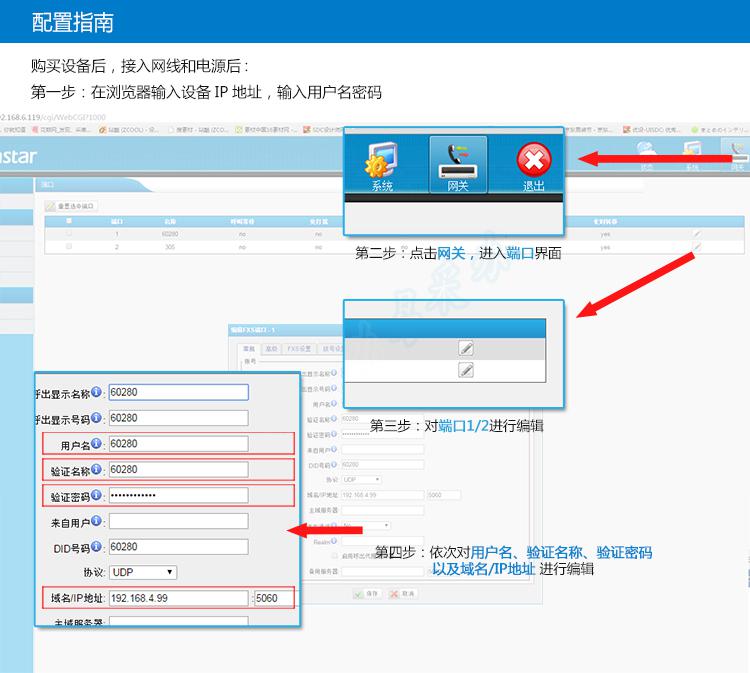Click the 呼出显示名称 field containing 60280

[x=179, y=392]
